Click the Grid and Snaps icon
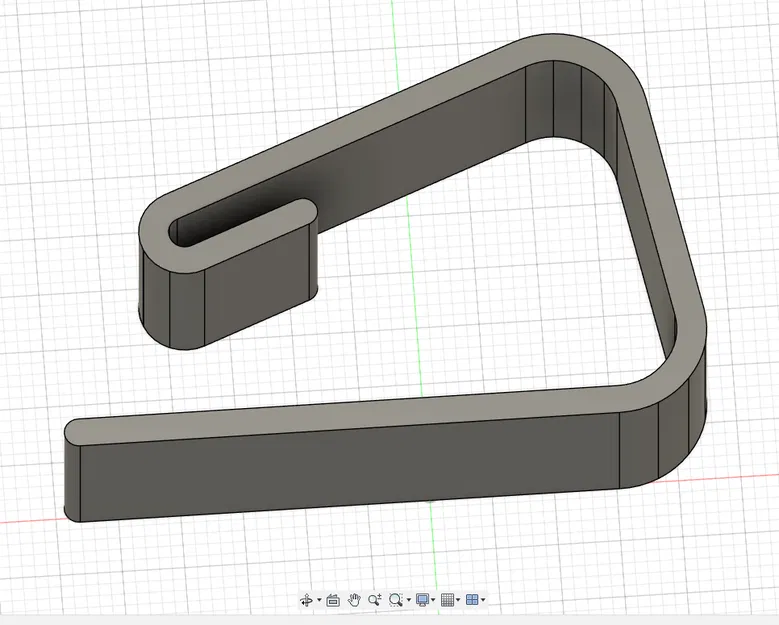The image size is (779, 625). (447, 600)
